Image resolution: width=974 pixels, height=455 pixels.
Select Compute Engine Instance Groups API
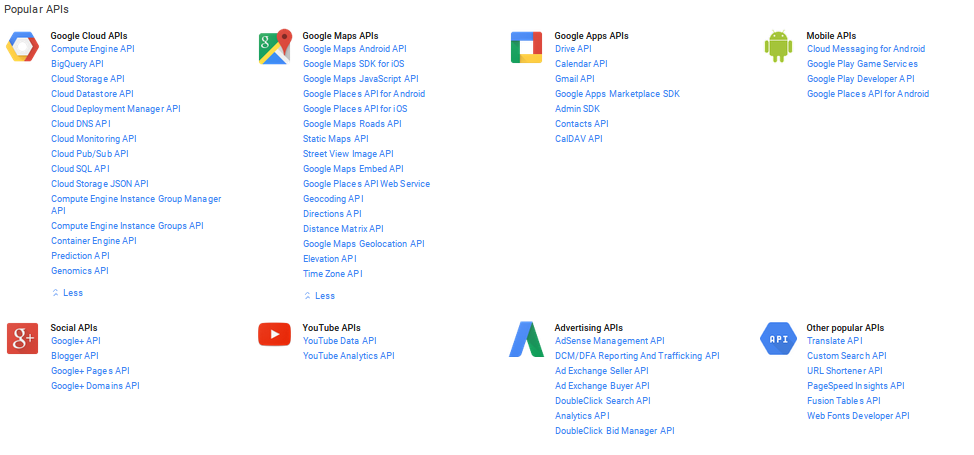(127, 226)
